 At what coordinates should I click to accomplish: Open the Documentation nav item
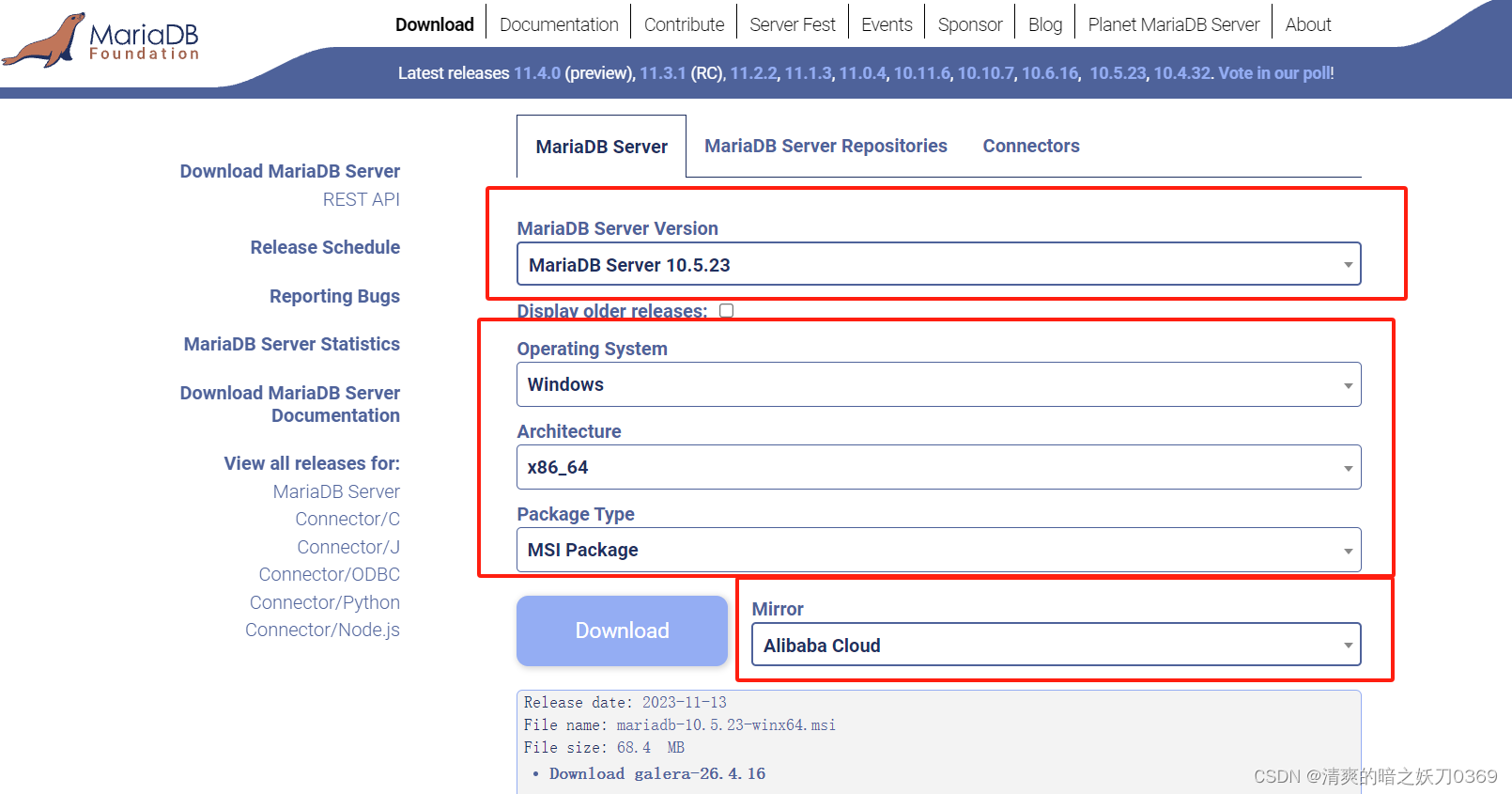[x=559, y=24]
